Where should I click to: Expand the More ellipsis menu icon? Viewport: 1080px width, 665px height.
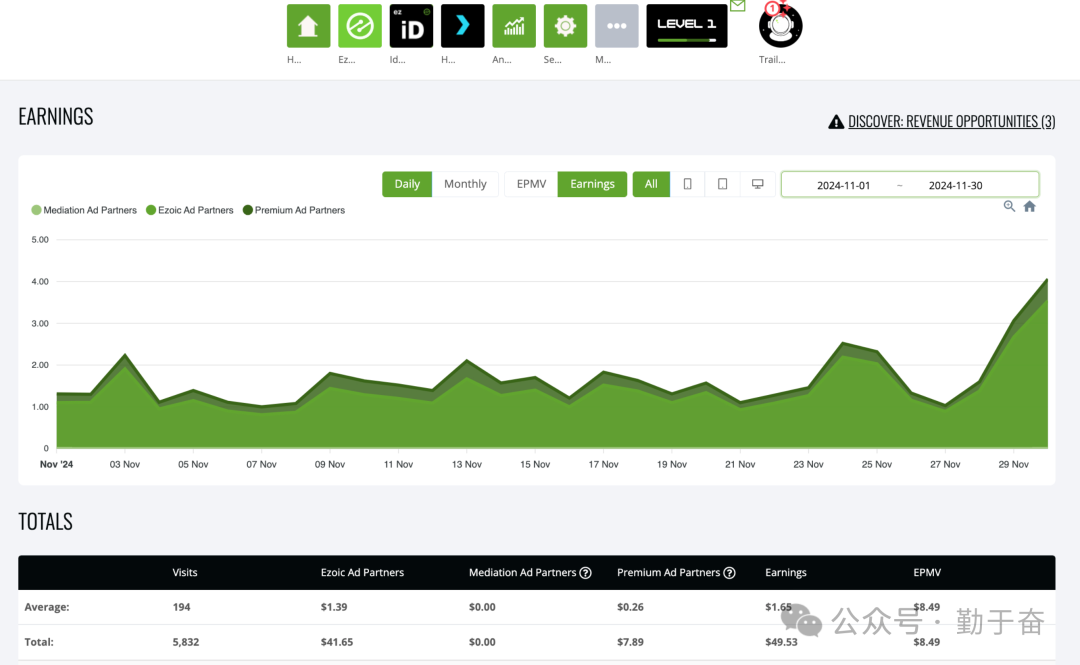(616, 26)
